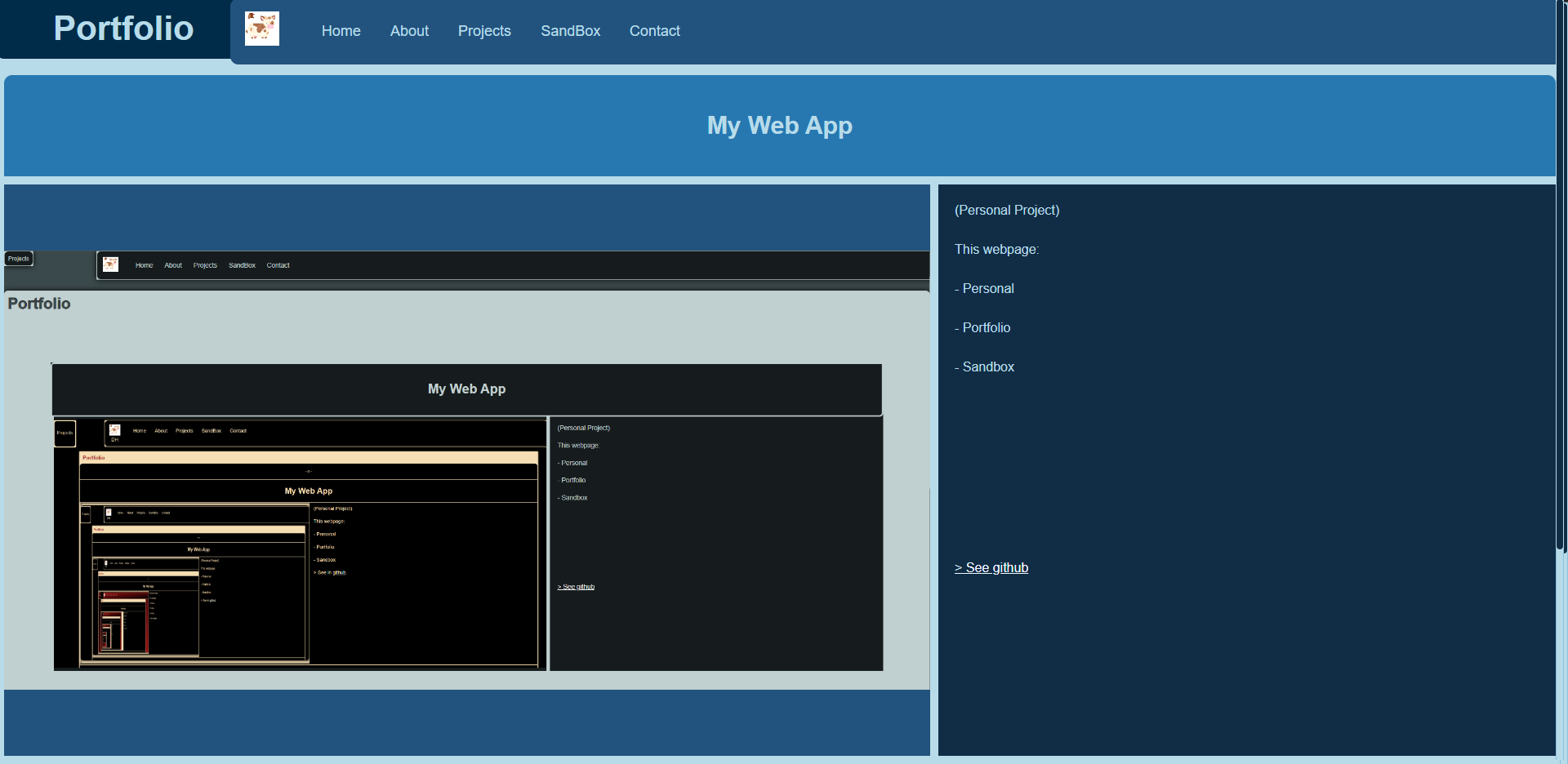Image resolution: width=1568 pixels, height=764 pixels.
Task: Click the small 'See github' link in preview
Action: click(x=576, y=587)
